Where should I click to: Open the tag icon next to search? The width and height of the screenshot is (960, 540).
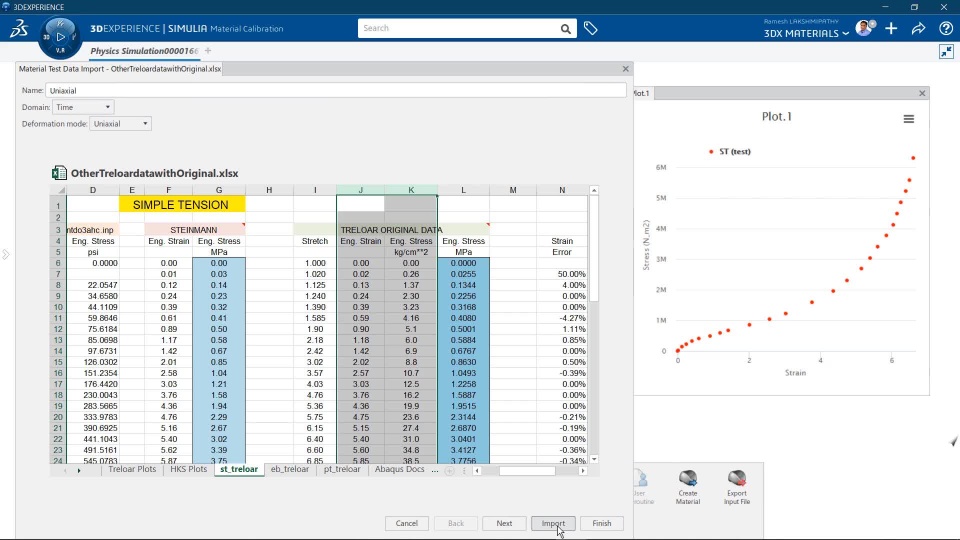pyautogui.click(x=590, y=28)
